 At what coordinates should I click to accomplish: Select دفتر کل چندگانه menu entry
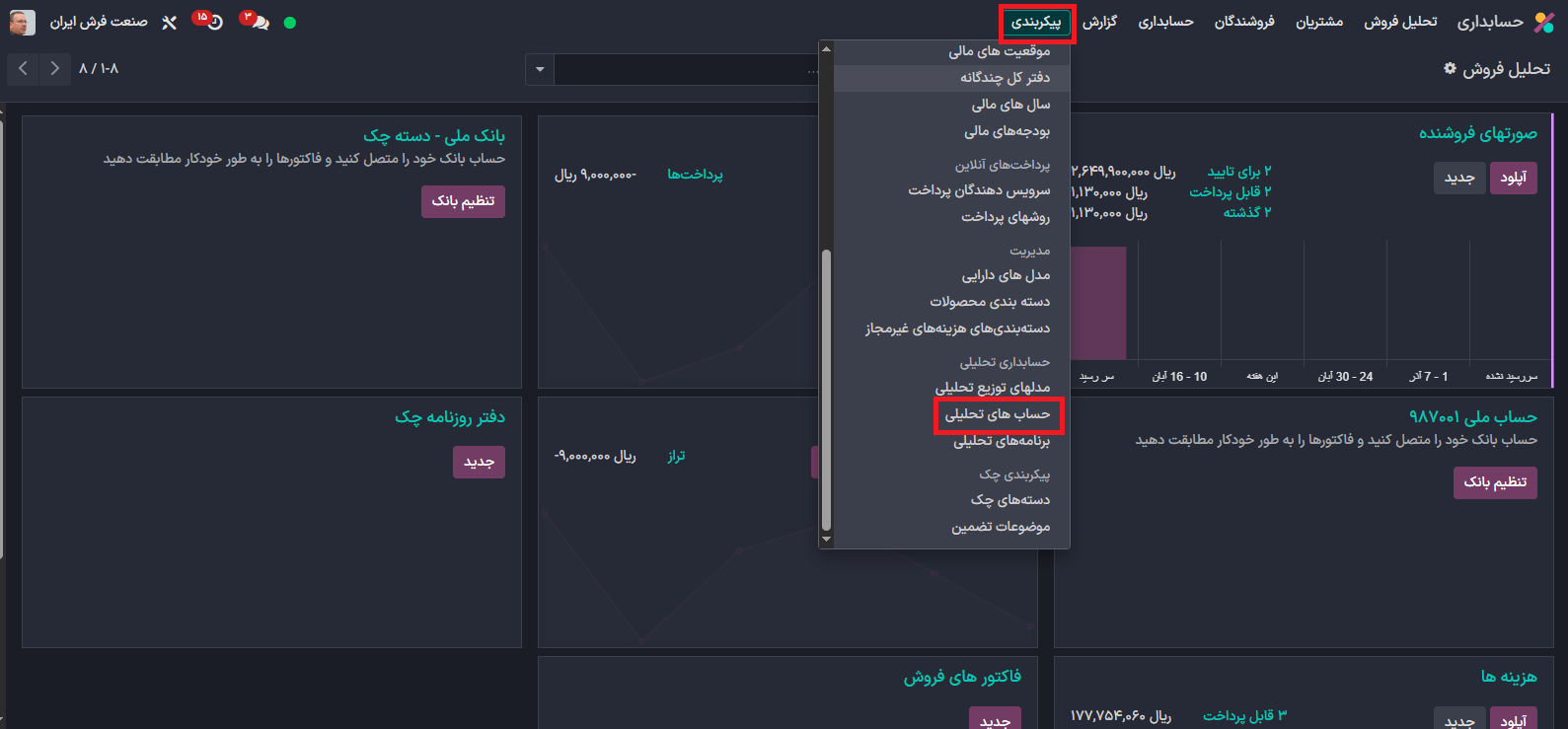click(x=1005, y=77)
